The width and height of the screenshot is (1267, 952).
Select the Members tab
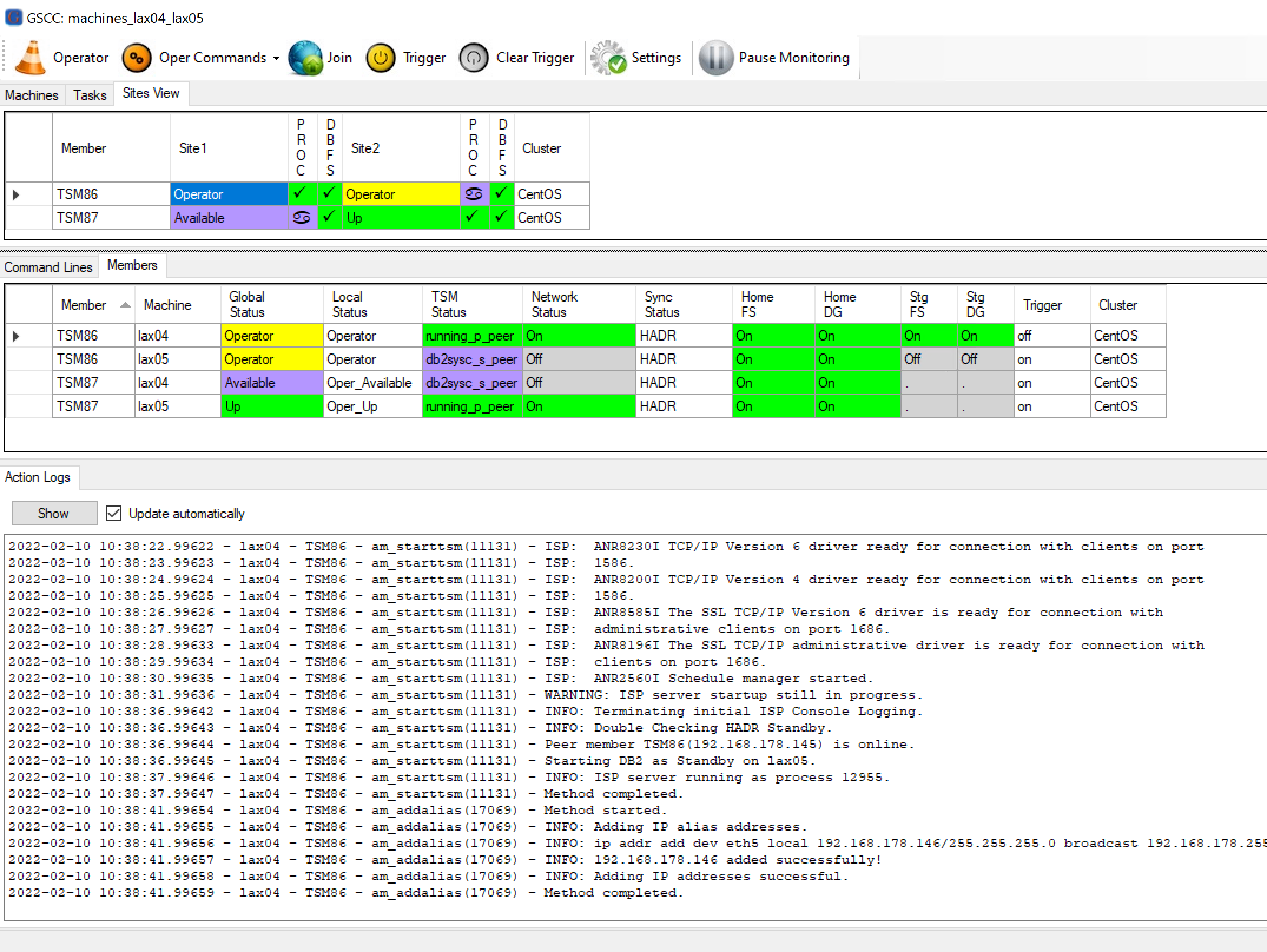click(132, 265)
